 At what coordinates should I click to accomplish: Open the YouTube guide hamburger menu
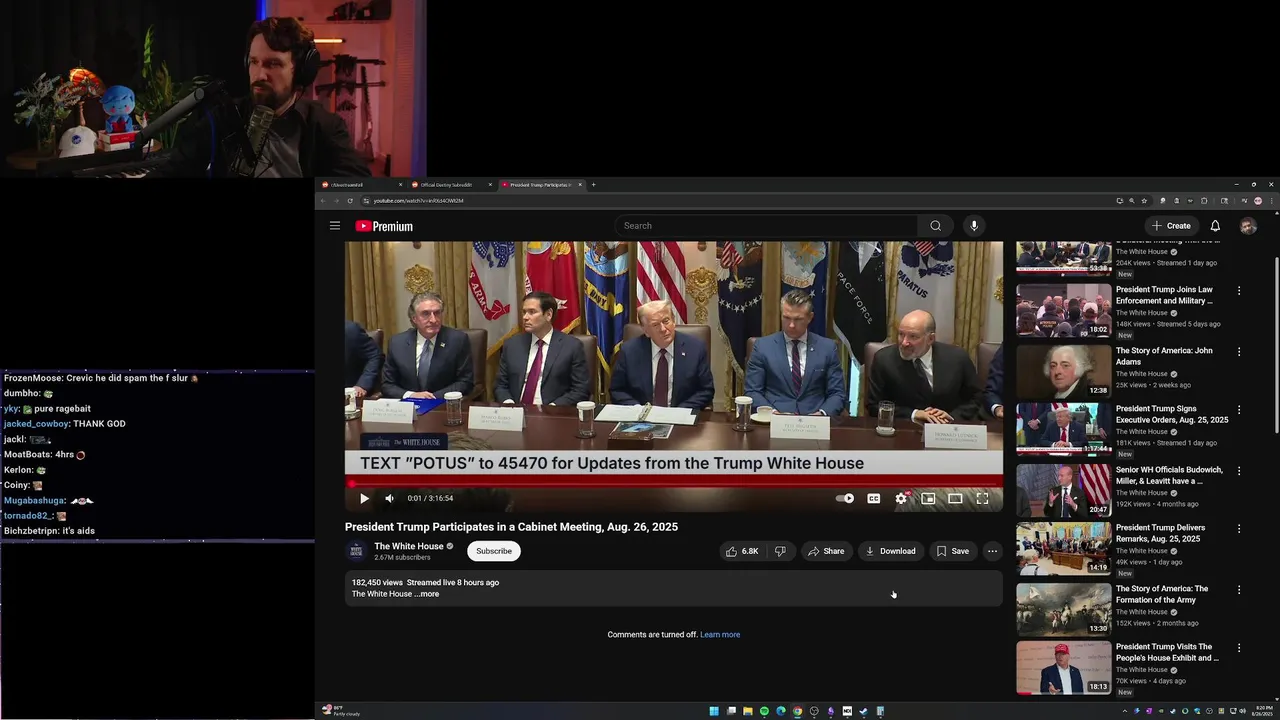335,226
